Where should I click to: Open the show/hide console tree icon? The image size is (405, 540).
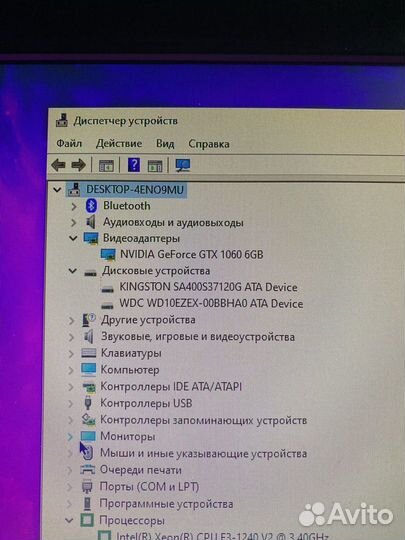tap(106, 166)
